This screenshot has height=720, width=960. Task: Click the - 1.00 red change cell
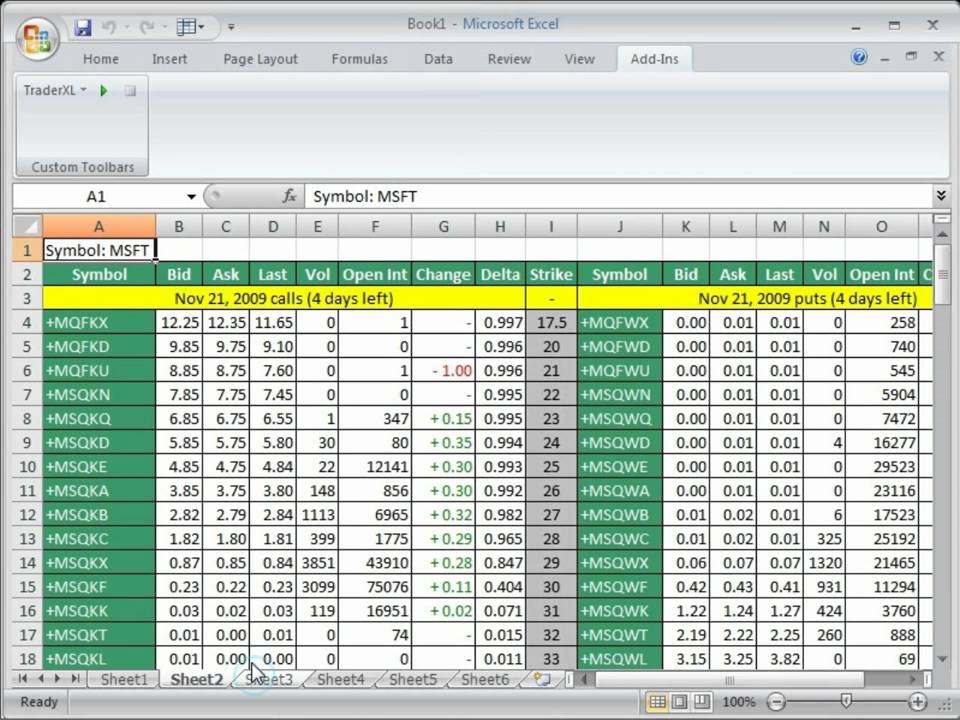pyautogui.click(x=443, y=370)
